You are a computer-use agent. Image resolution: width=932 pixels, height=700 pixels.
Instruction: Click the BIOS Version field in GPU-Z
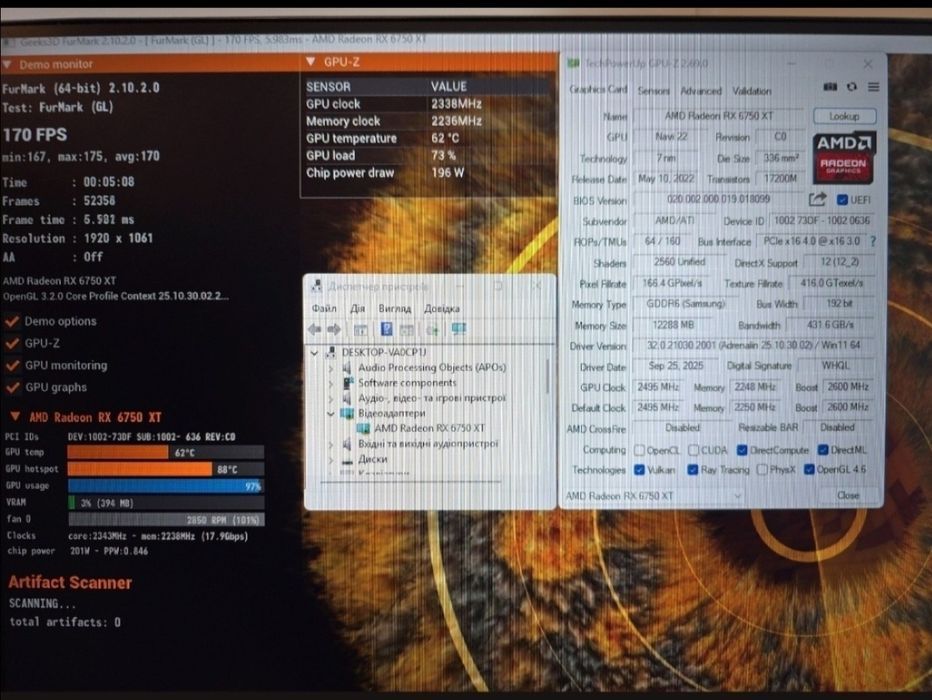(x=718, y=200)
